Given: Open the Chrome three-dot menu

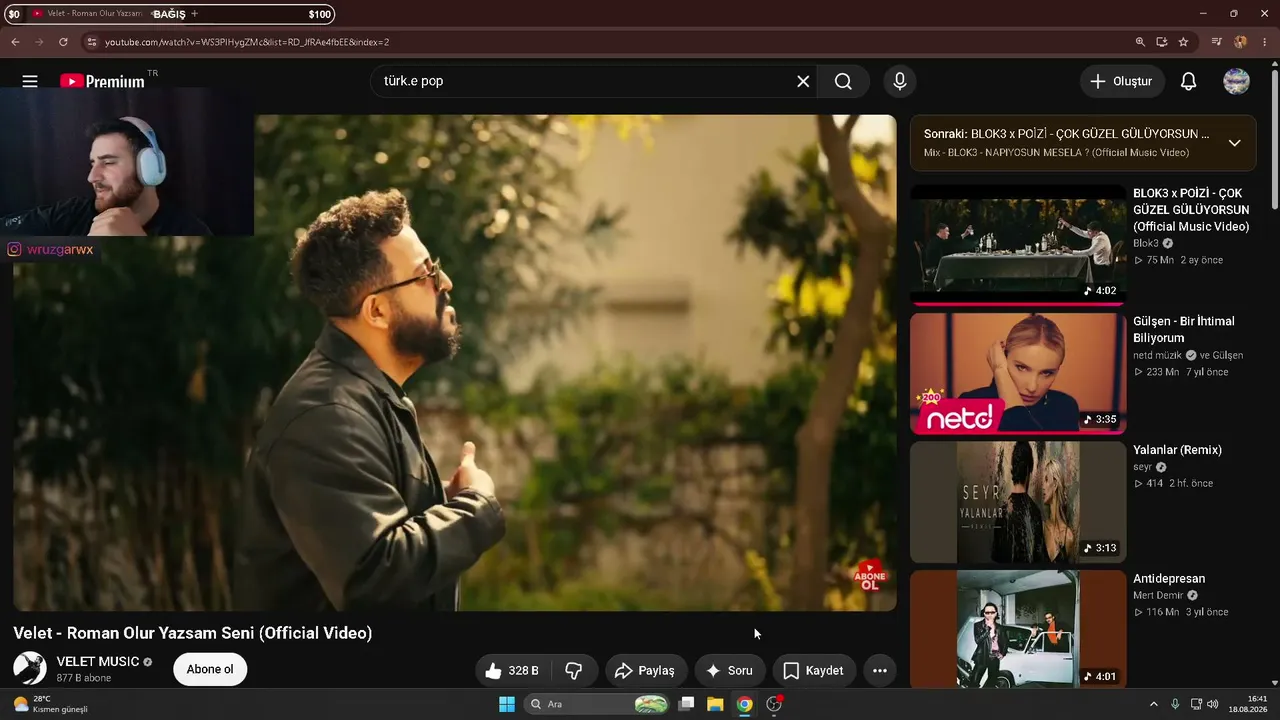Looking at the screenshot, I should pos(1265,42).
